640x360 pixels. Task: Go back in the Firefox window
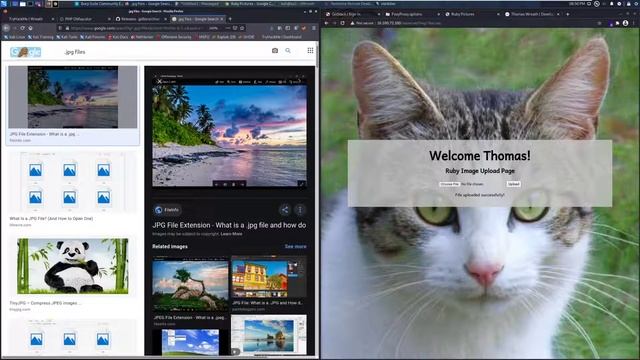(6, 28)
